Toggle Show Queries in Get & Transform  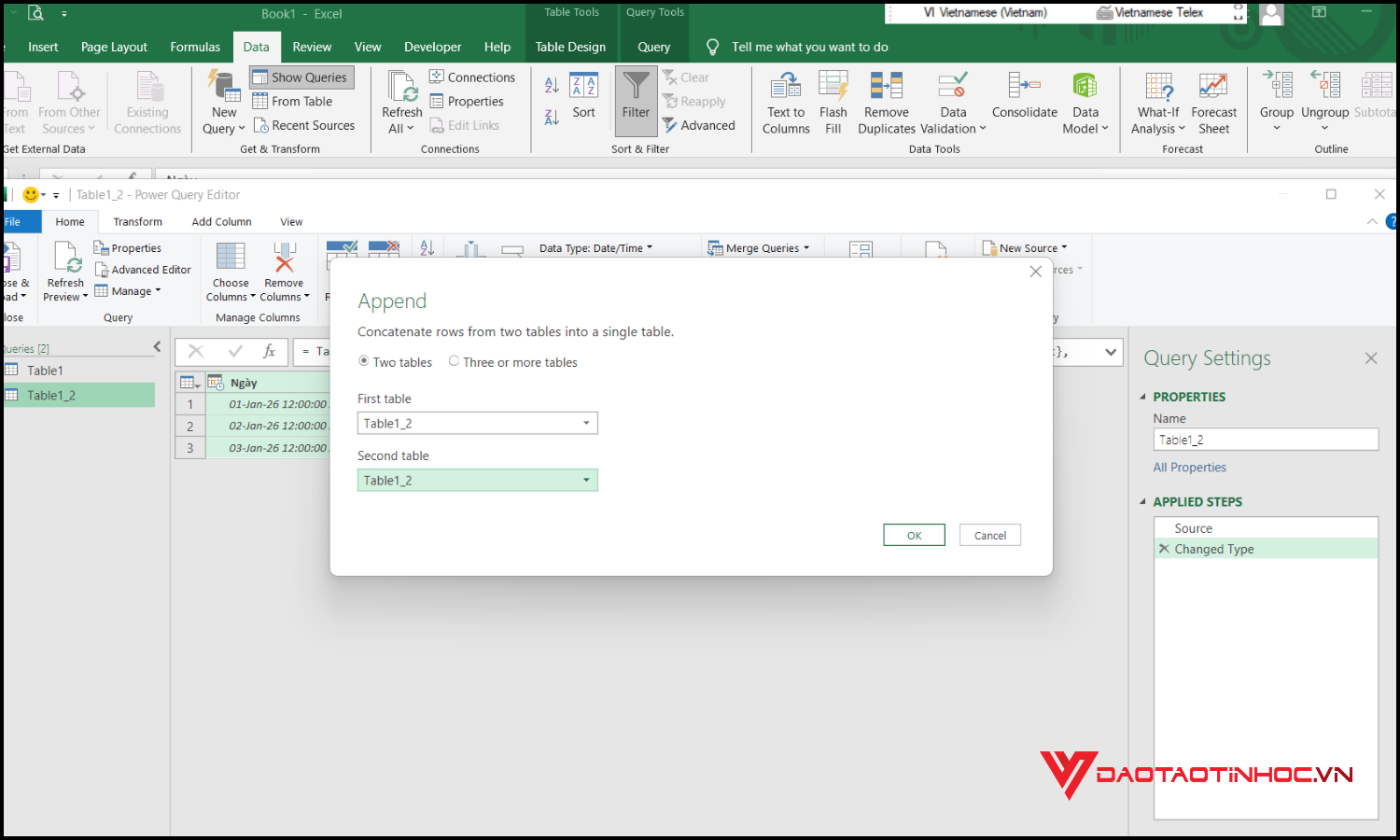301,77
